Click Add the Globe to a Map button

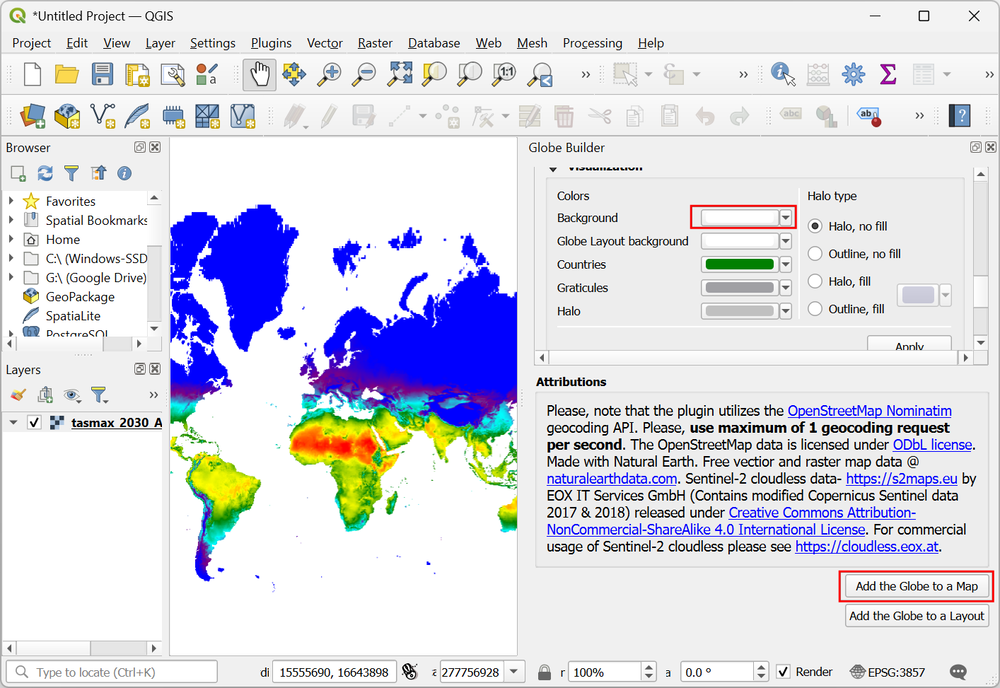(916, 586)
